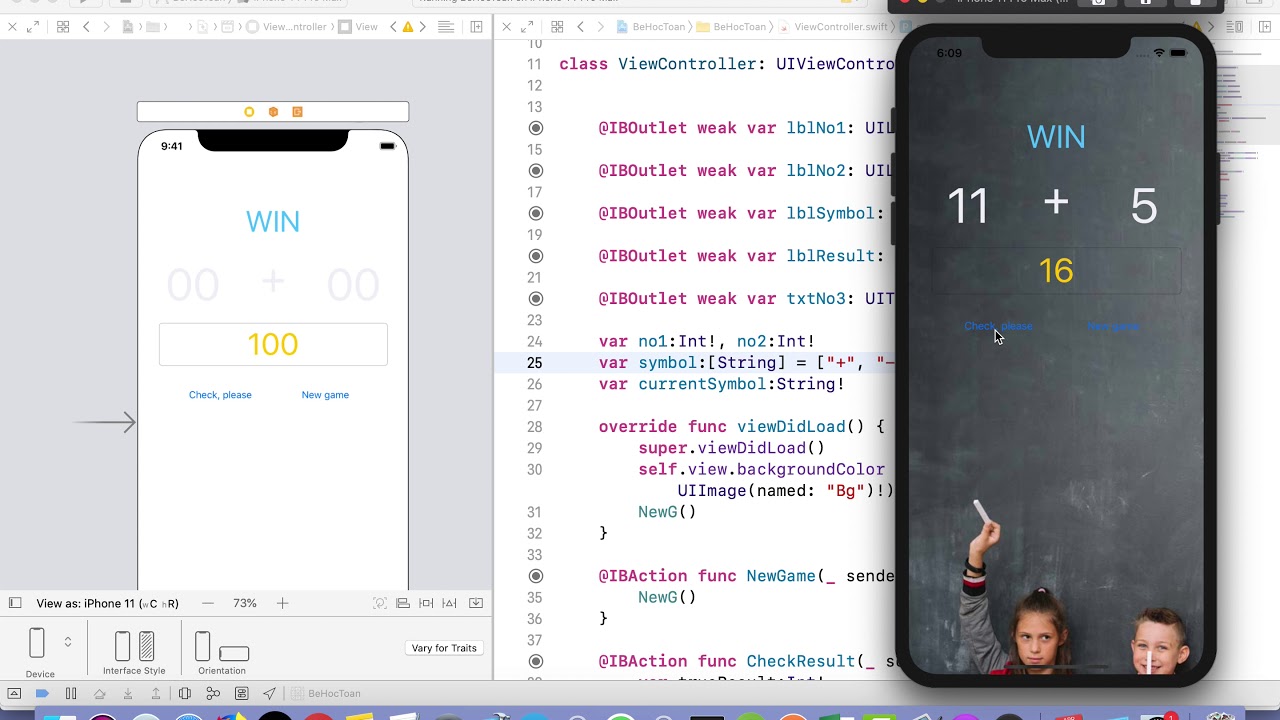Open Debug Memory Graph

point(213,693)
